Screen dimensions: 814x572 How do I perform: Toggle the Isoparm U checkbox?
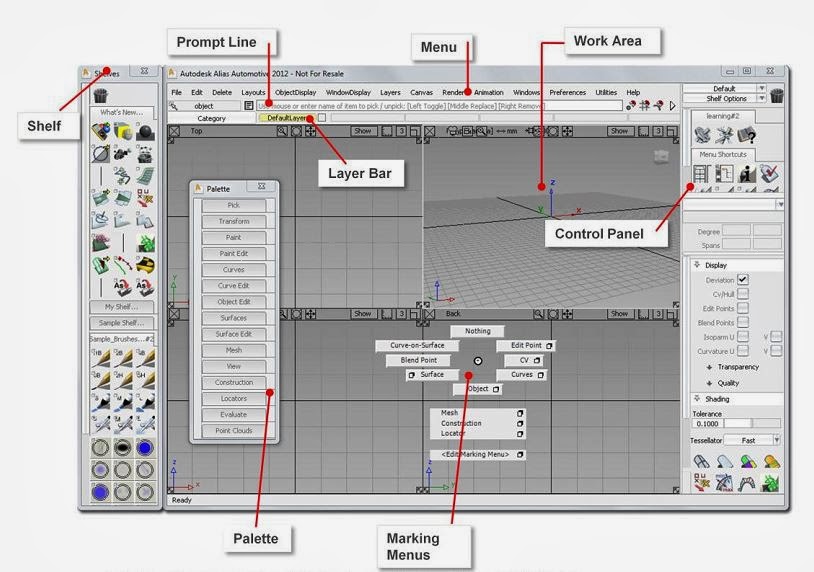coord(743,337)
